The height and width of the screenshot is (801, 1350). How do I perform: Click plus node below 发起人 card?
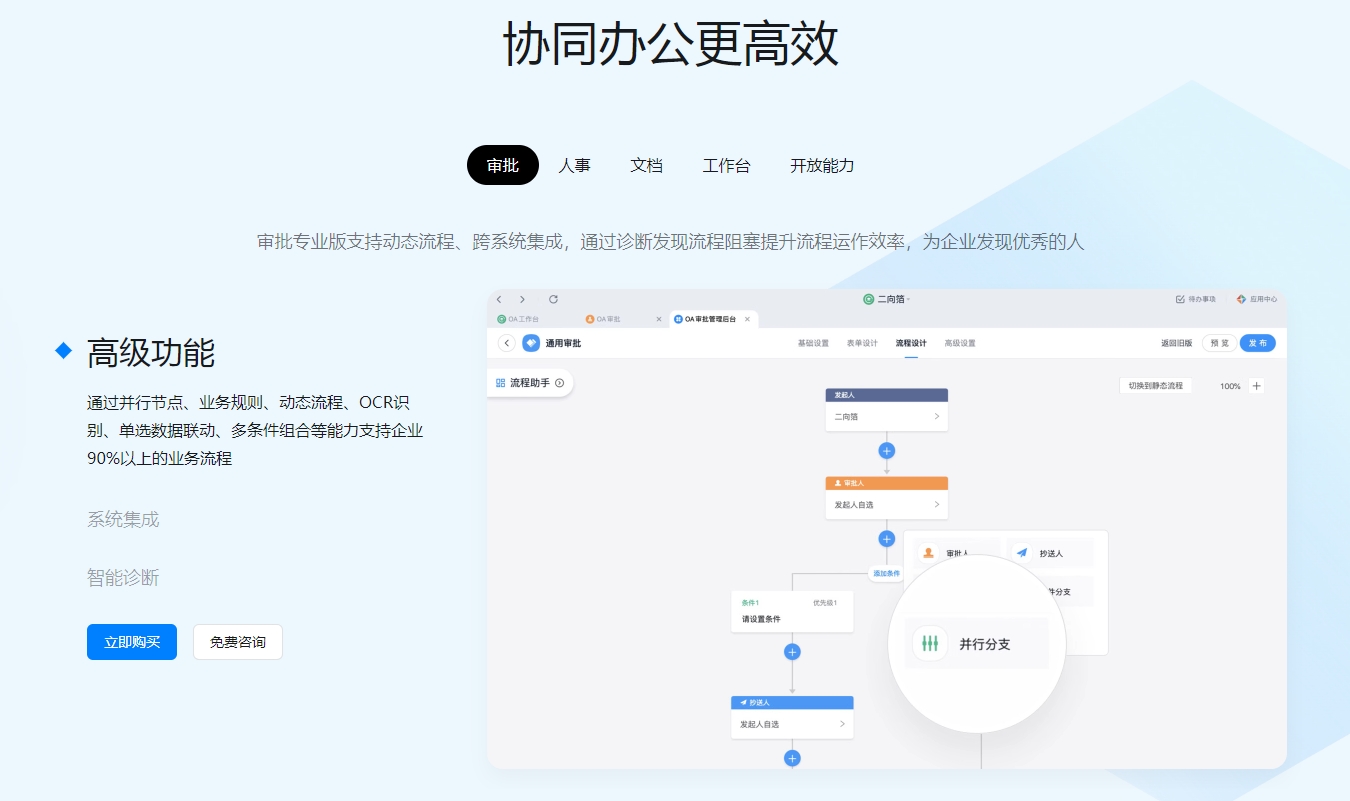pyautogui.click(x=886, y=451)
